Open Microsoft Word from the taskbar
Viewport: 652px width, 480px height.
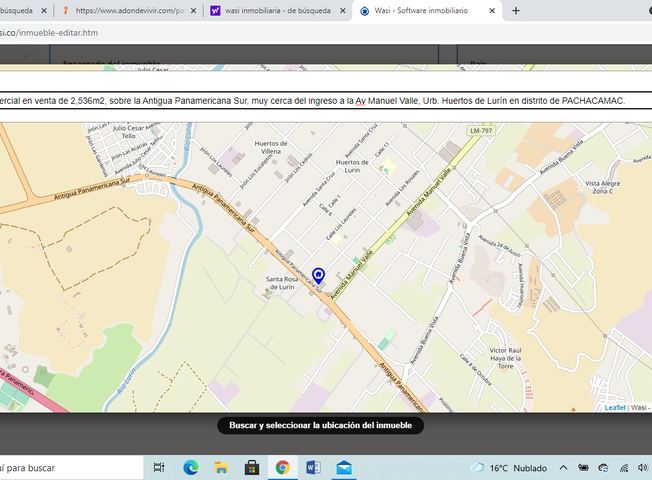click(x=313, y=468)
